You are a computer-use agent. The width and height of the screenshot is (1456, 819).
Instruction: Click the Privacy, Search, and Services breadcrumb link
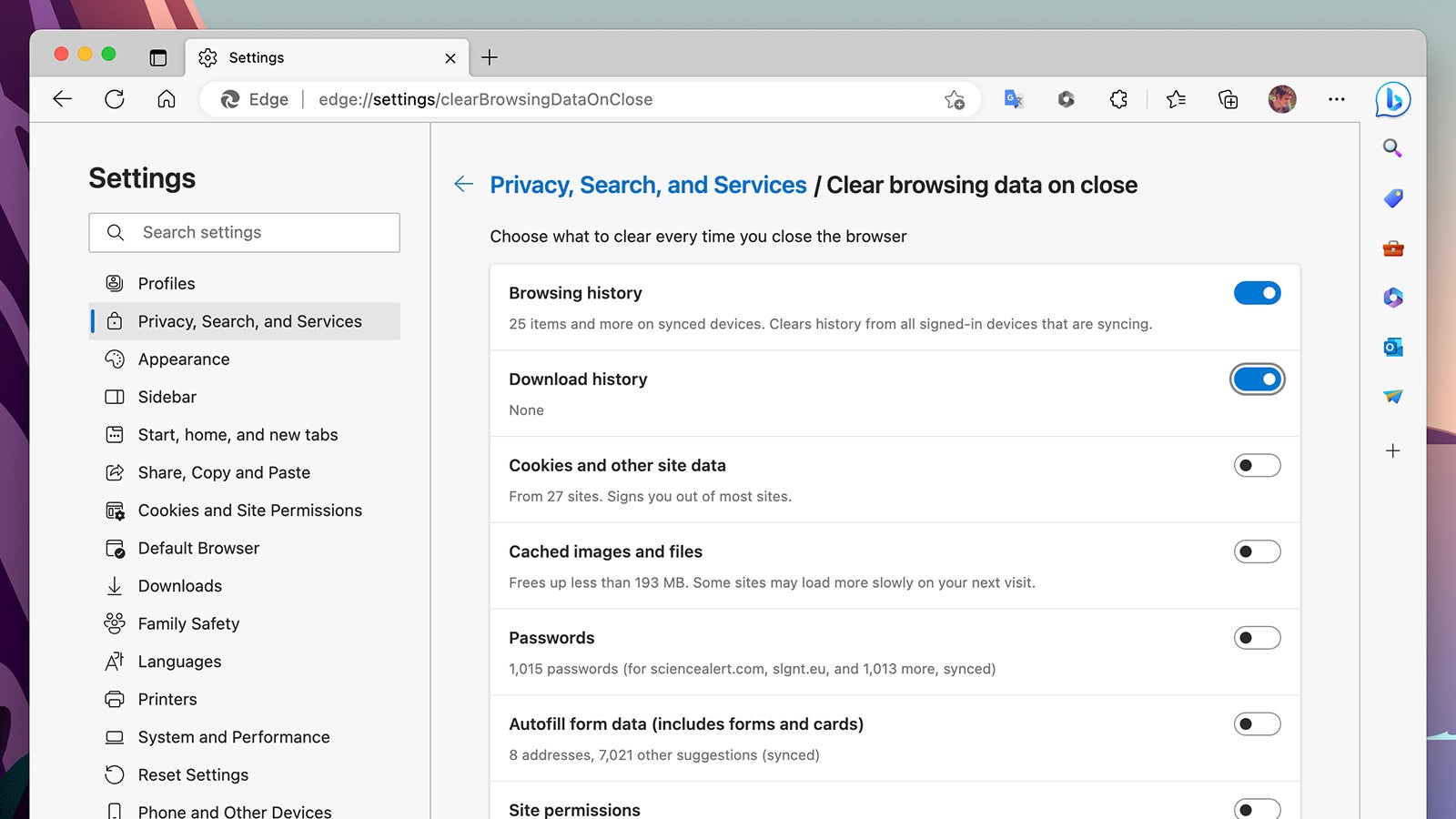click(648, 185)
